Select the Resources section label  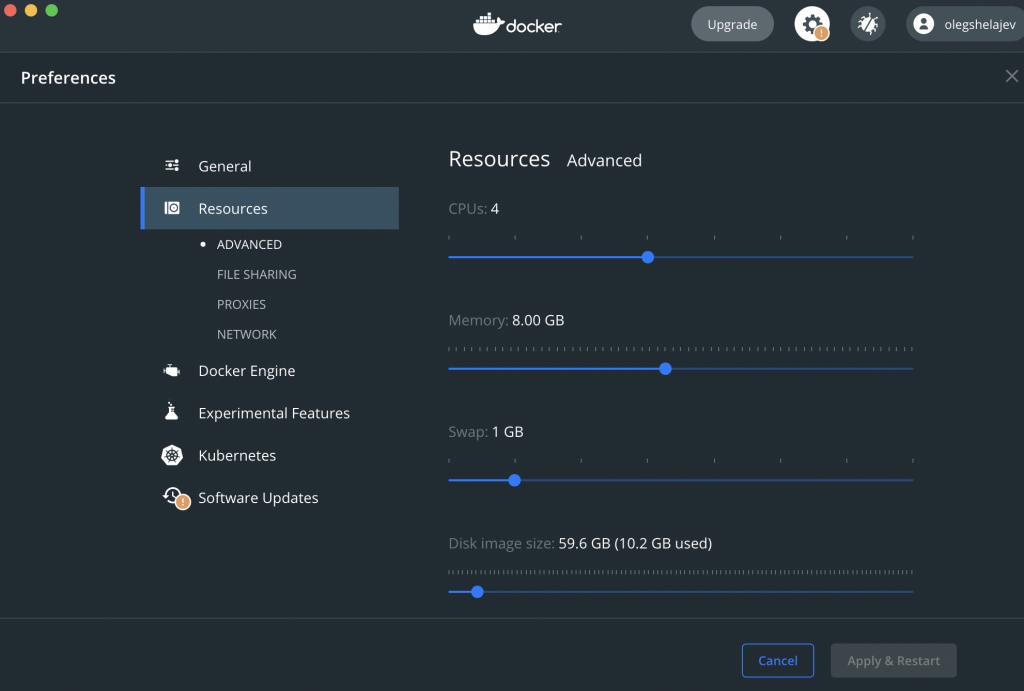tap(233, 208)
